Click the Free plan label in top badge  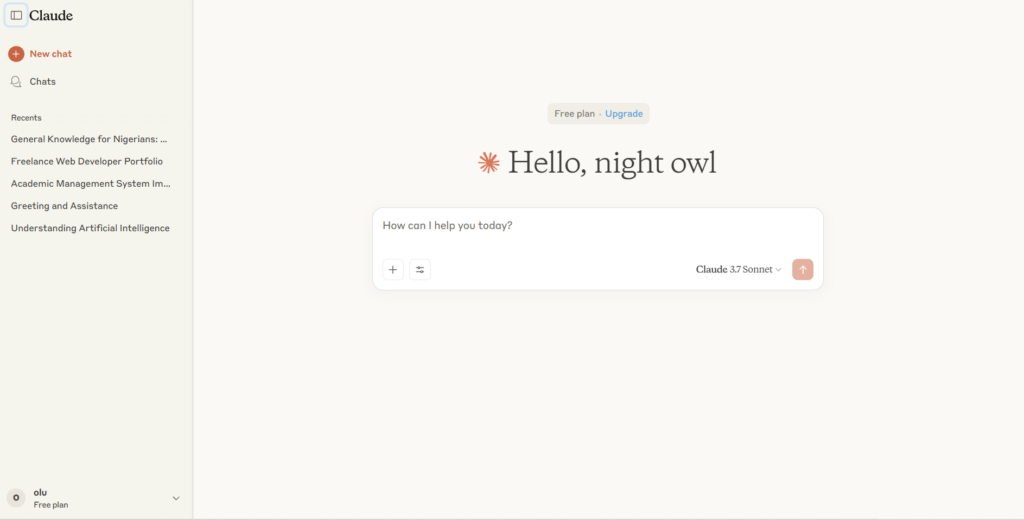[574, 114]
